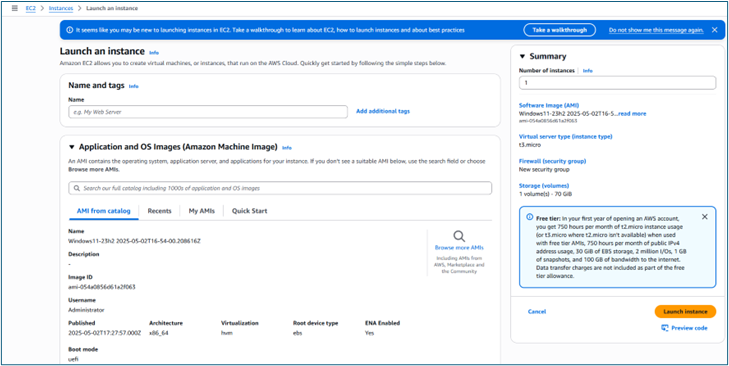
Task: Collapse the Application and OS Images section
Action: [x=72, y=147]
